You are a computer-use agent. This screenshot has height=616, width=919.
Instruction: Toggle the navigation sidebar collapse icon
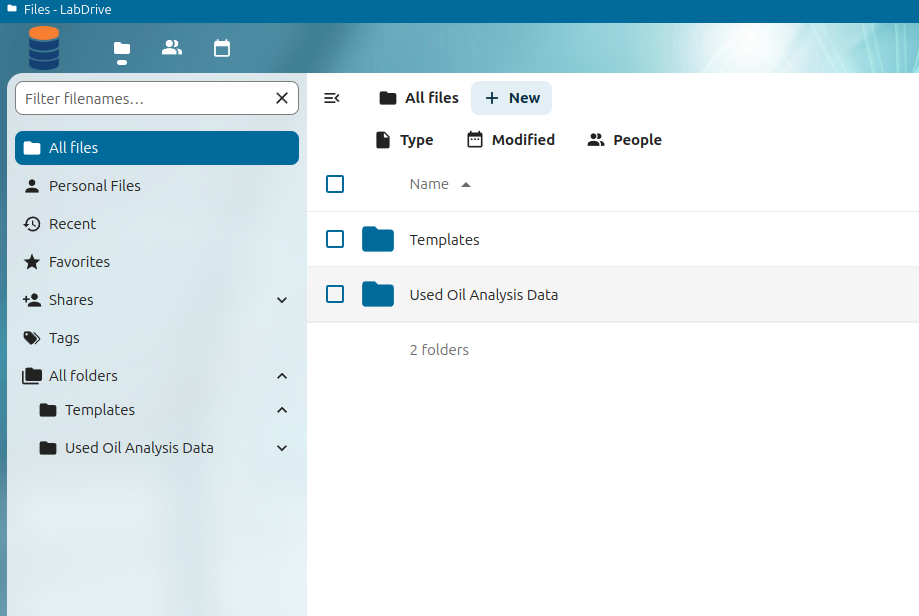(x=332, y=98)
